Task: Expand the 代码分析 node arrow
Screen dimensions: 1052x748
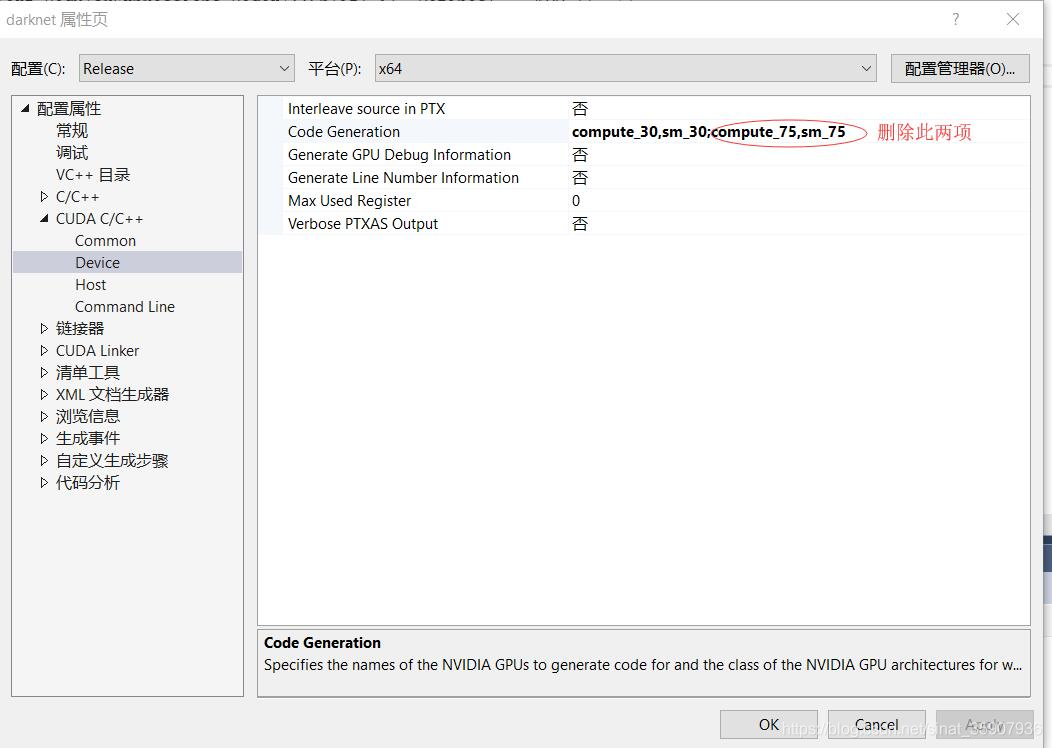Action: (x=44, y=482)
